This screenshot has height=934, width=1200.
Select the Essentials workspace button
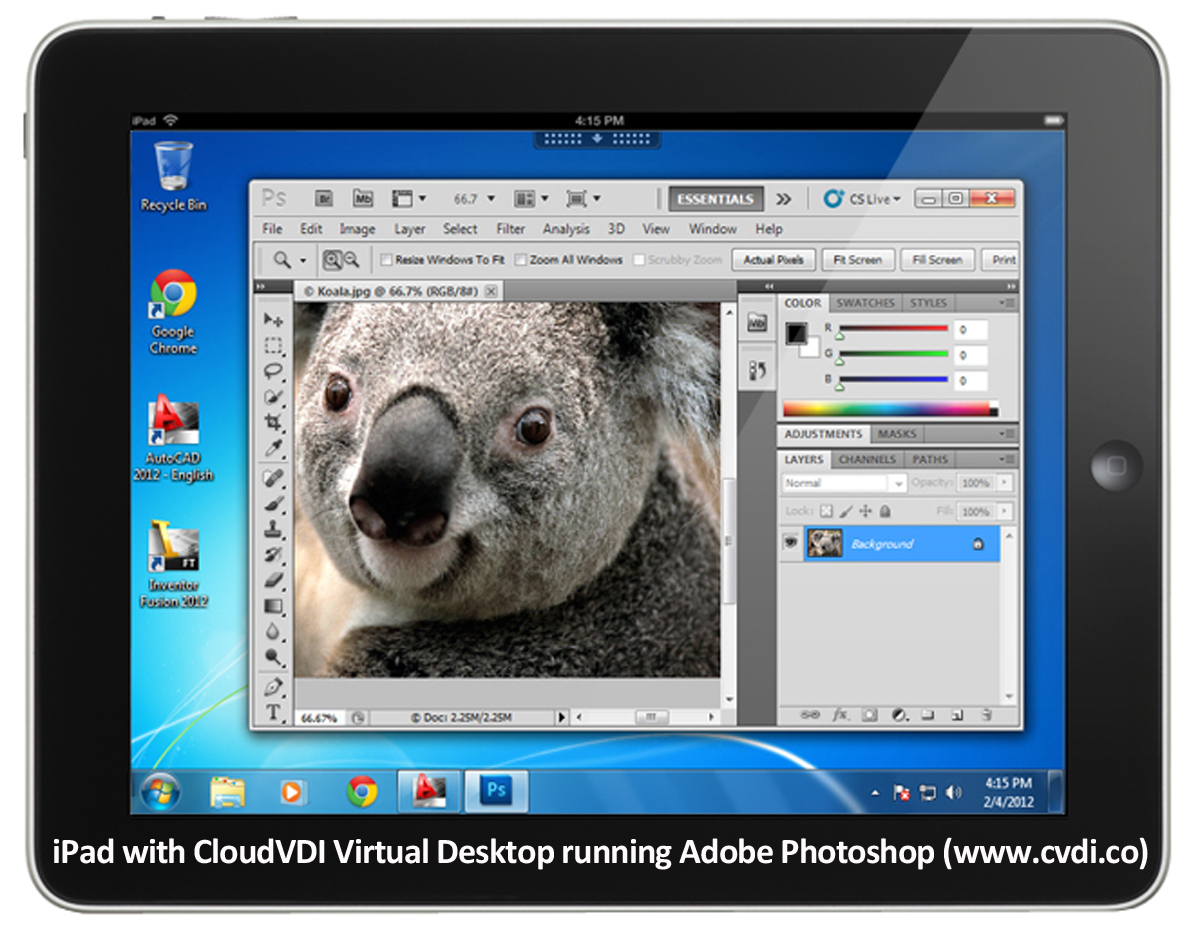(715, 199)
